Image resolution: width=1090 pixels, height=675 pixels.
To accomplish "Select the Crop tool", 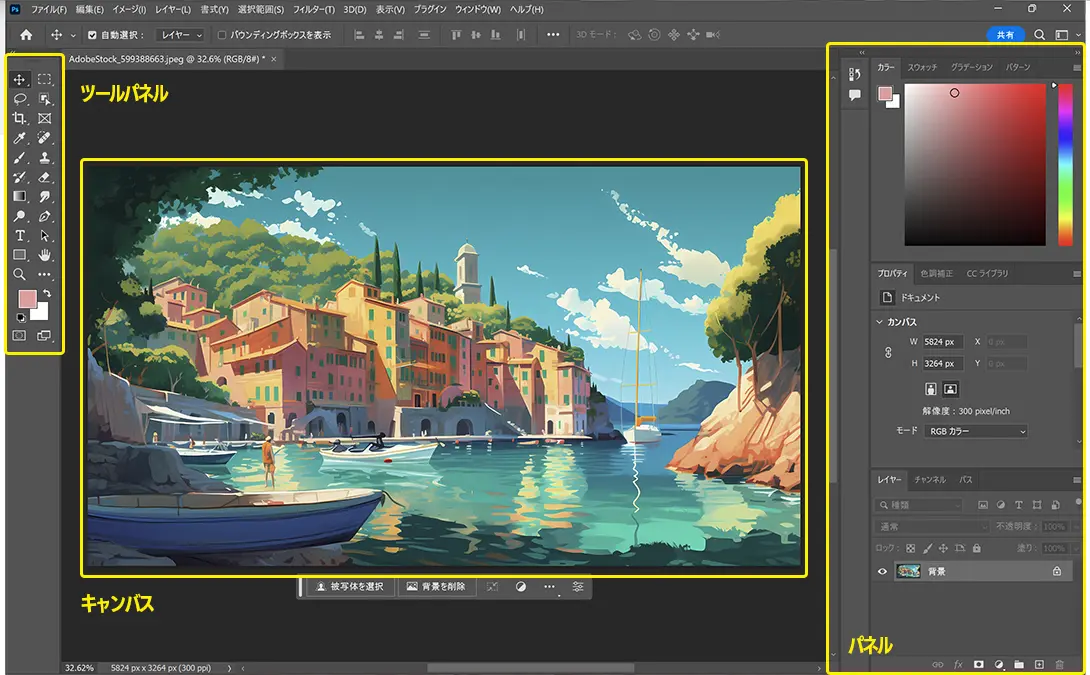I will pos(19,119).
